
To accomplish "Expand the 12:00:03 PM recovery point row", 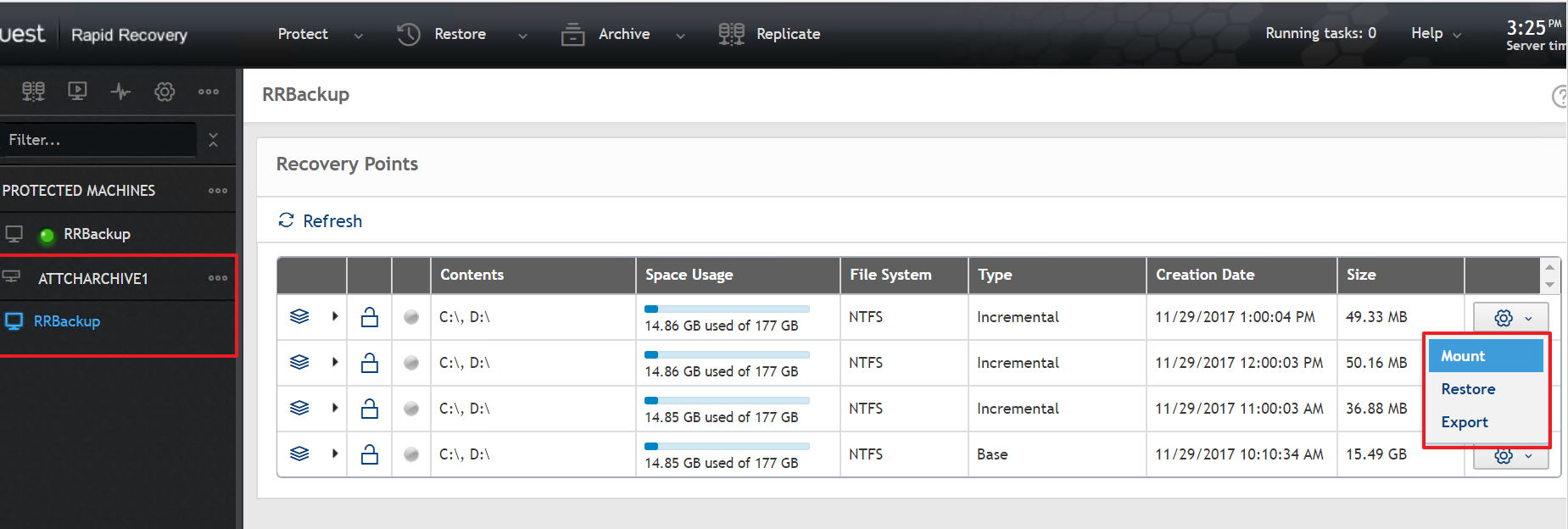I will click(335, 363).
